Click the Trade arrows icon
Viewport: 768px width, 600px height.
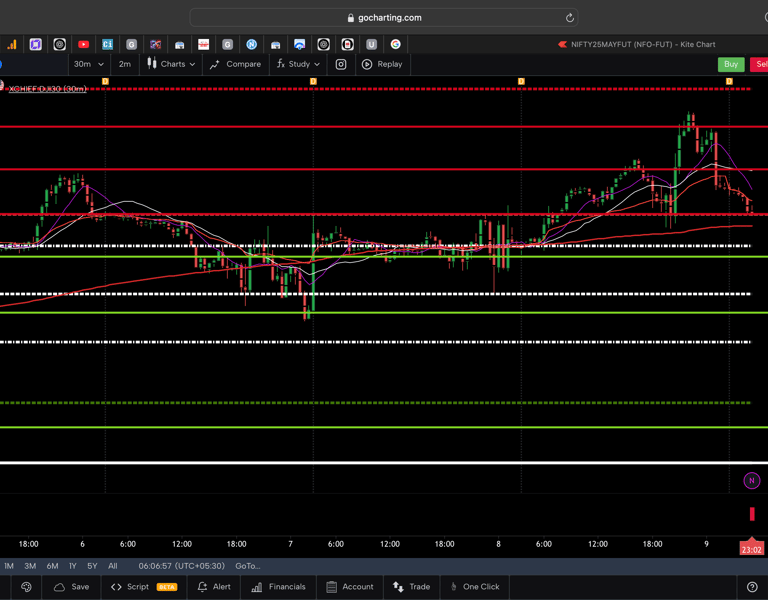pyautogui.click(x=398, y=587)
